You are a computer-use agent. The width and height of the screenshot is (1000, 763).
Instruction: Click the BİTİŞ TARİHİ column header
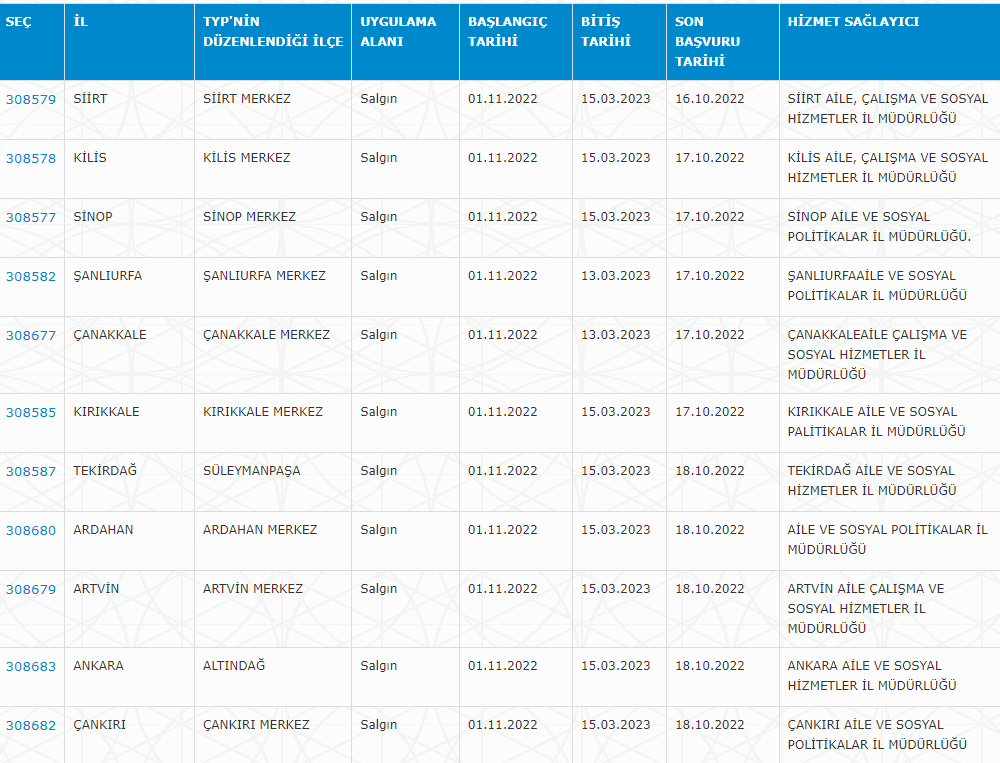(620, 42)
